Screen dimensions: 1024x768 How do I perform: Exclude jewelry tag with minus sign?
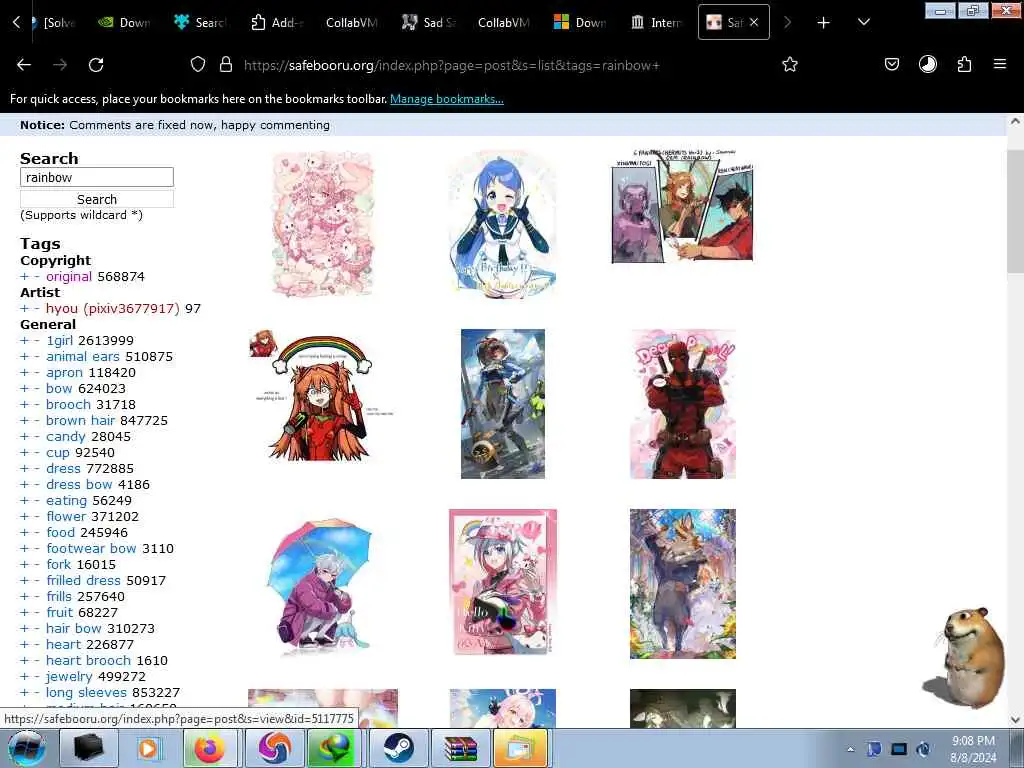point(37,677)
